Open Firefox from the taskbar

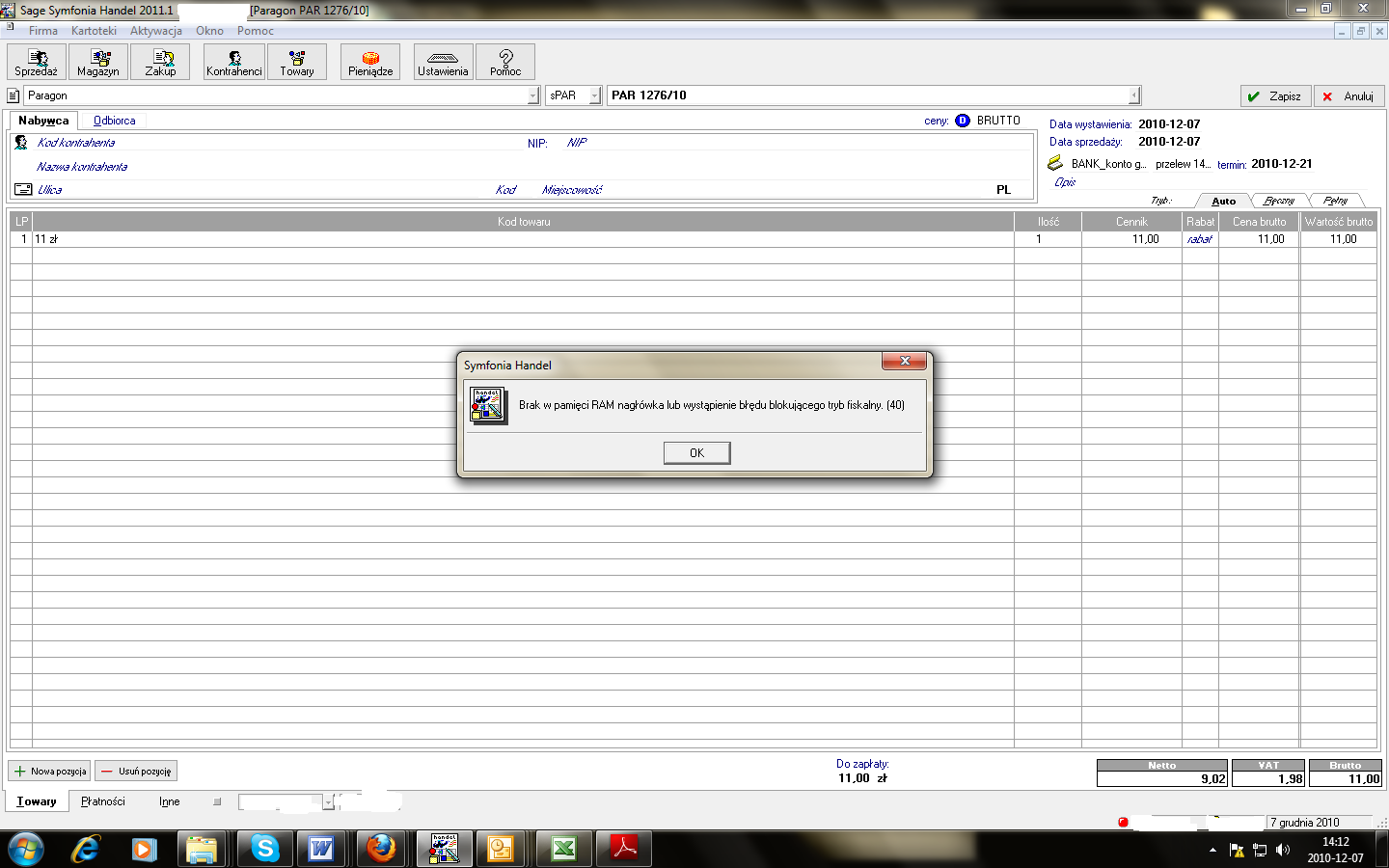click(x=381, y=849)
